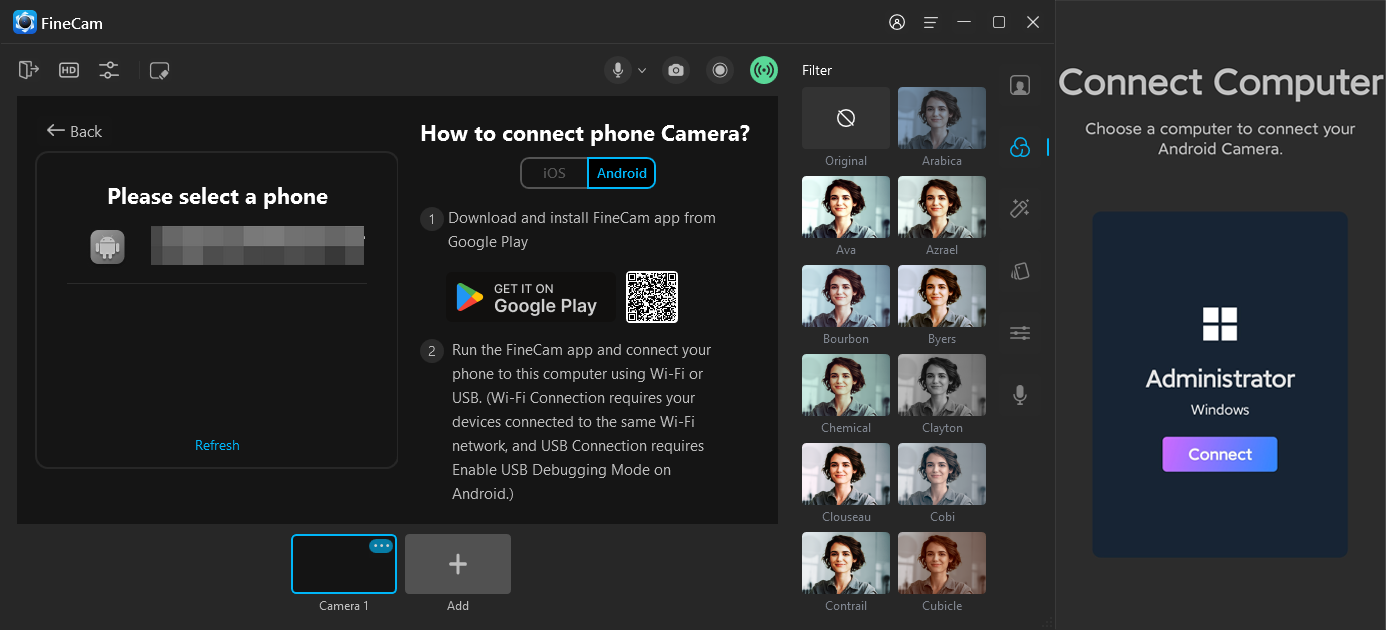Select the Android phone icon in the list
Viewport: 1386px width, 630px height.
[x=108, y=247]
